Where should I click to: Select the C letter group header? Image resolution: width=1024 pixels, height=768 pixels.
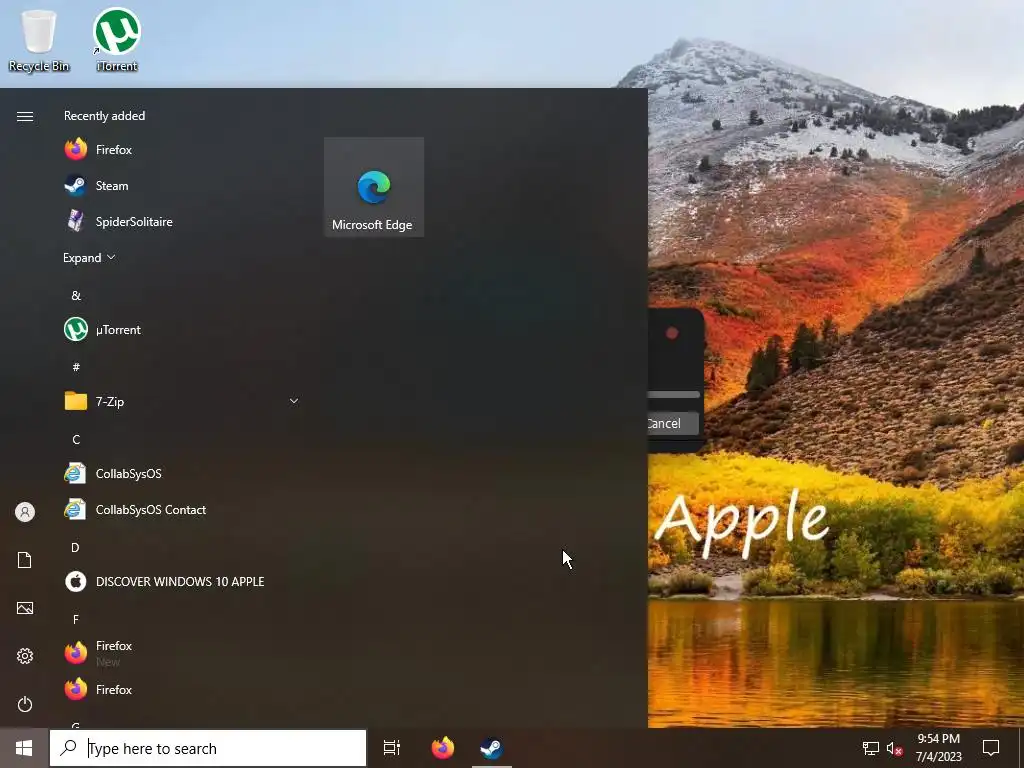(76, 440)
